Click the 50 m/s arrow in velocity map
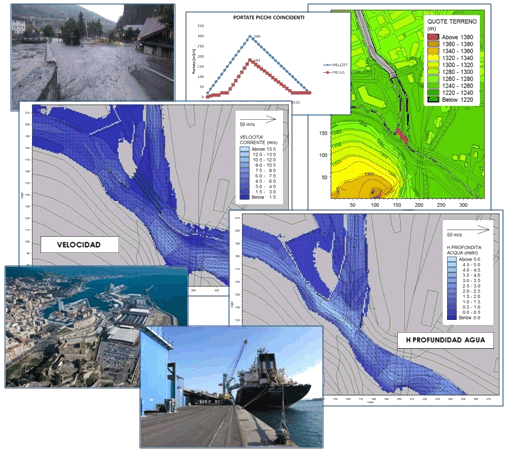 258,119
